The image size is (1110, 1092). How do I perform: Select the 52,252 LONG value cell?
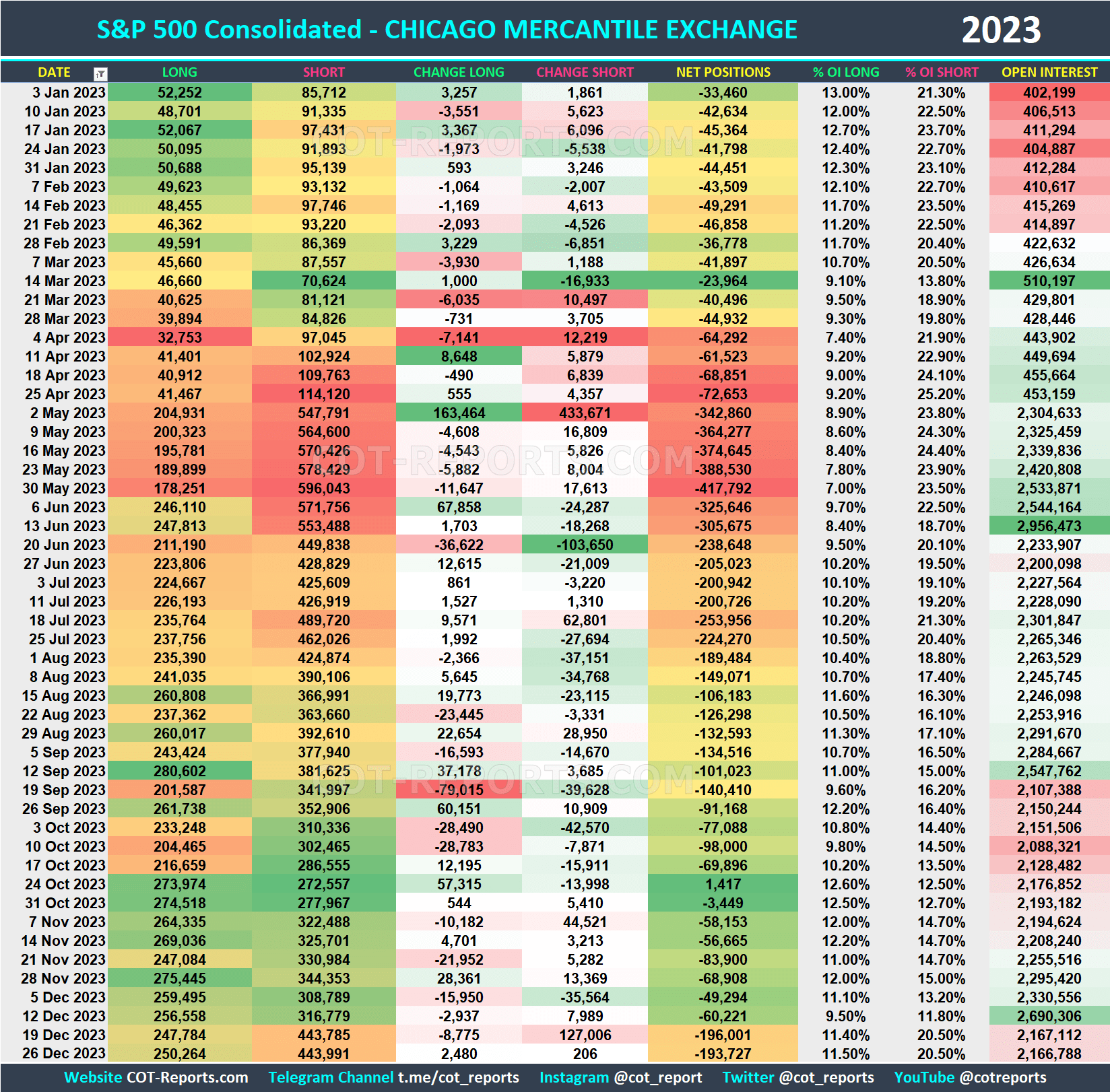pyautogui.click(x=178, y=93)
